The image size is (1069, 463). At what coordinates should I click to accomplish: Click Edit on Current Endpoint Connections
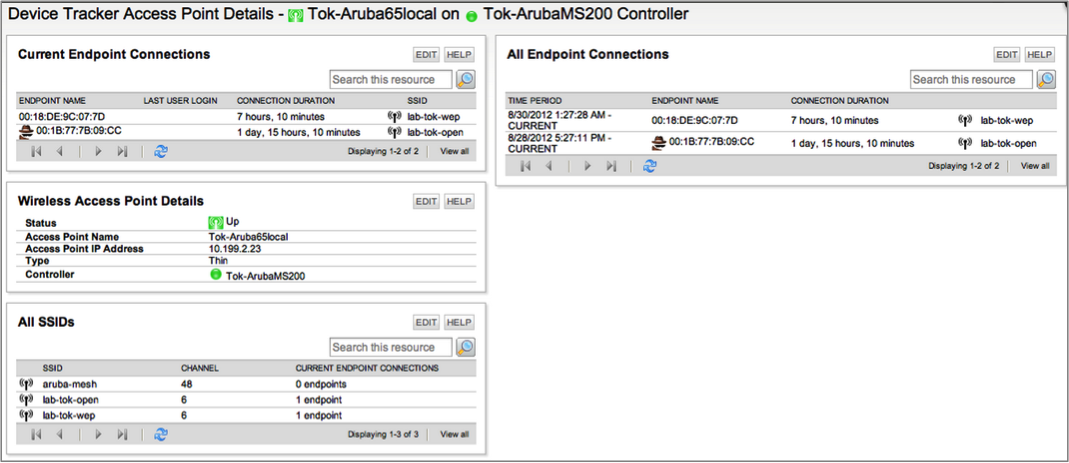coord(426,55)
